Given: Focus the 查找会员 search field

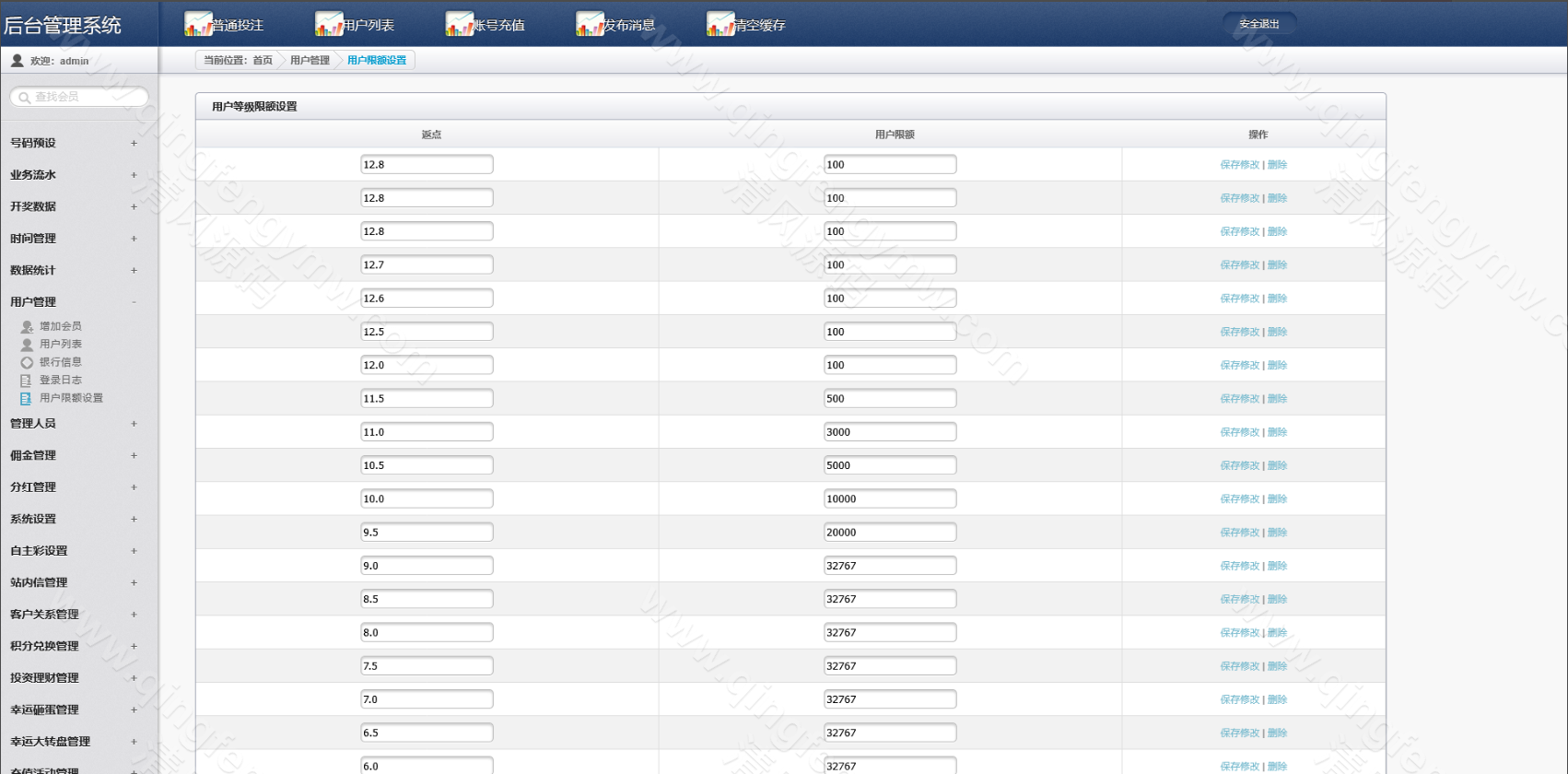Looking at the screenshot, I should click(x=79, y=97).
